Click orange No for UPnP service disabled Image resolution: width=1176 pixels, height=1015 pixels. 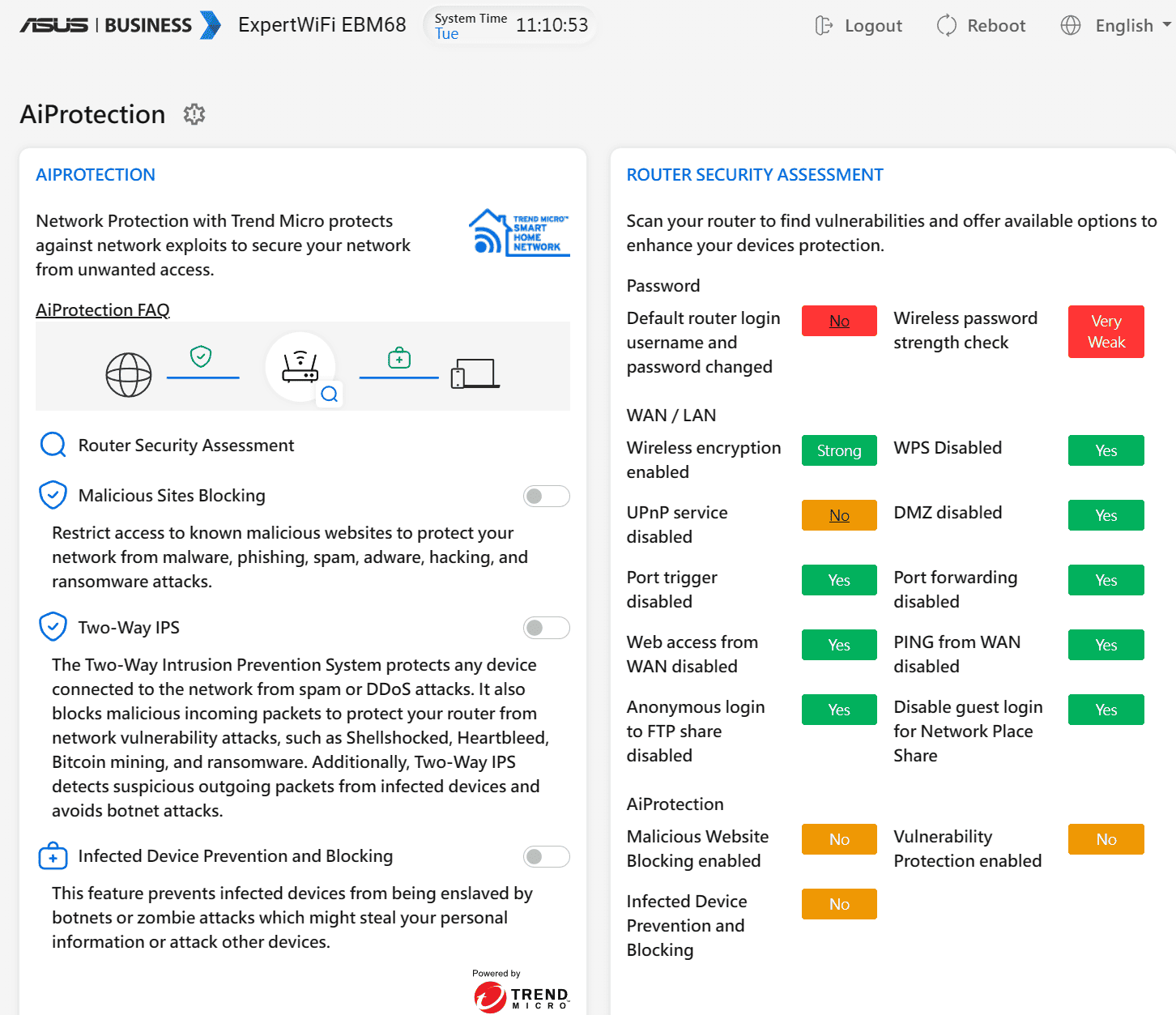839,515
